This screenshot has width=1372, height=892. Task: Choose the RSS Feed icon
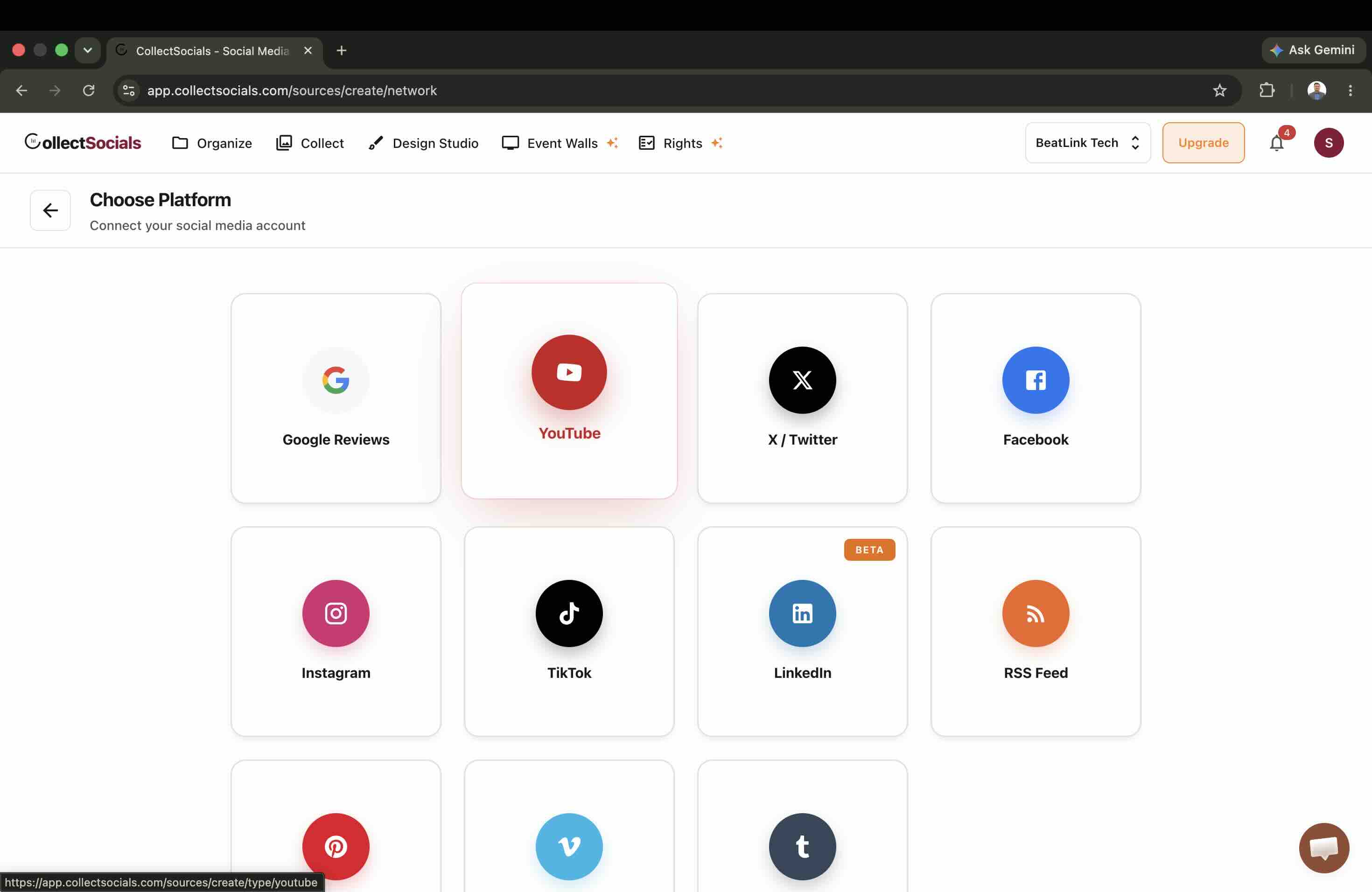(1036, 613)
